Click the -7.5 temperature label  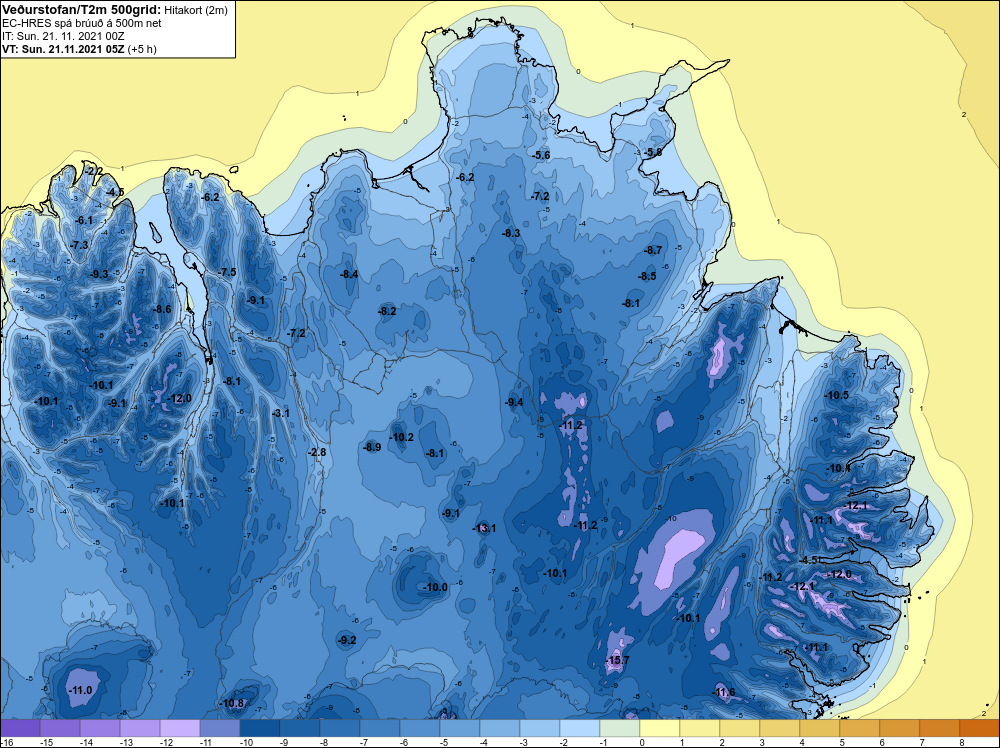tap(227, 272)
